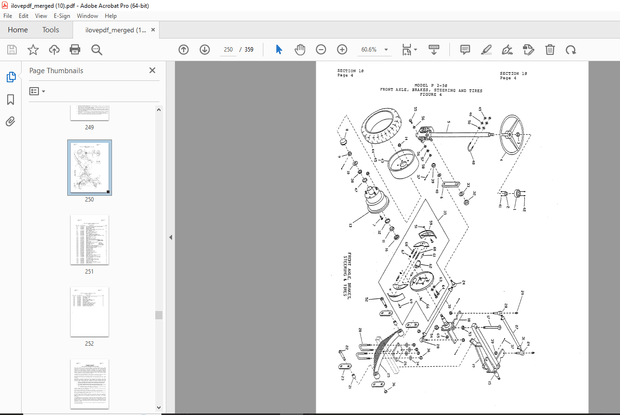The height and width of the screenshot is (415, 620).
Task: Zoom out with the minus icon
Action: pos(321,50)
